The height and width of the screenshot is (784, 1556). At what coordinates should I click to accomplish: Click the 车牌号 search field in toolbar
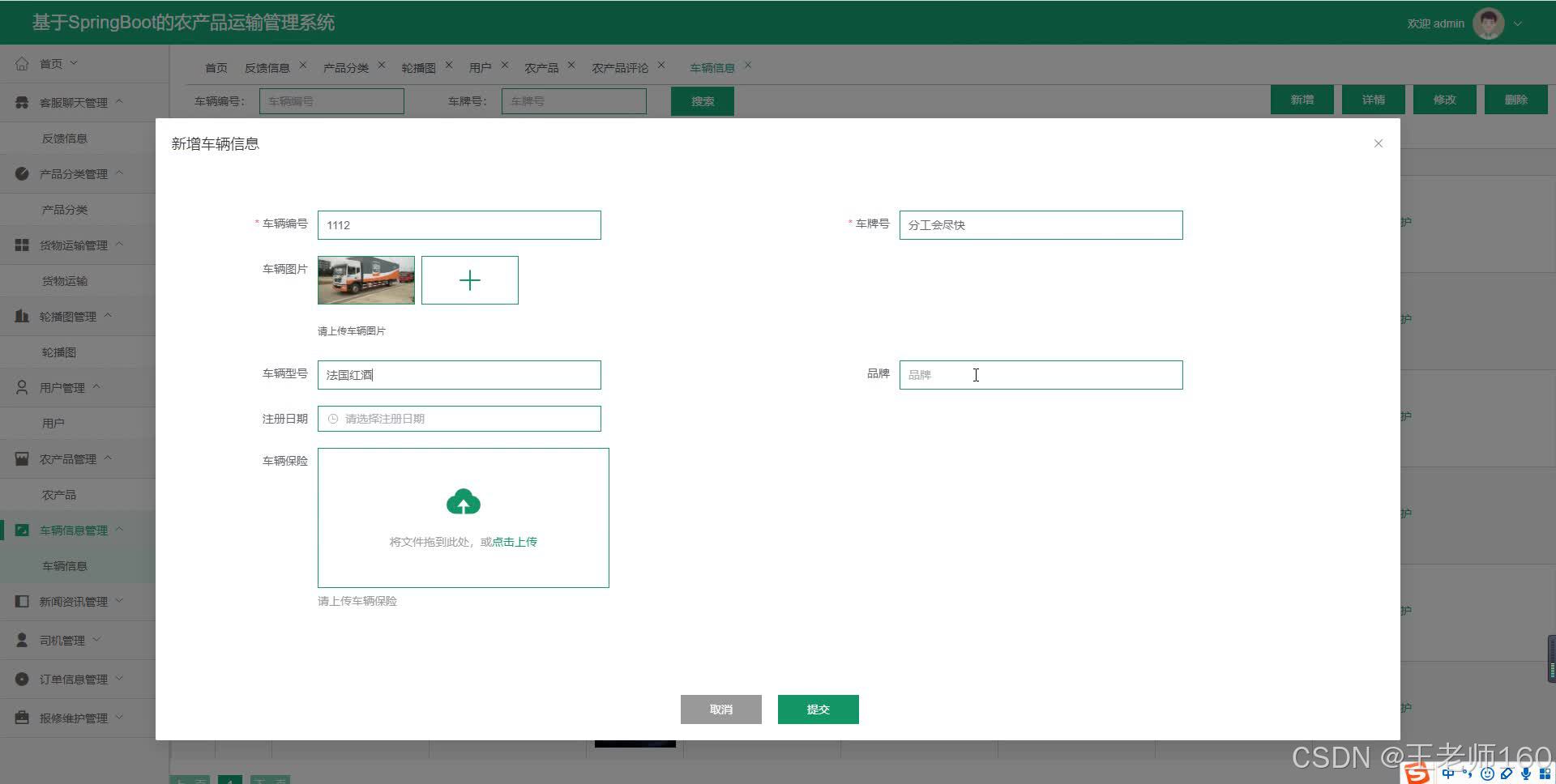574,101
